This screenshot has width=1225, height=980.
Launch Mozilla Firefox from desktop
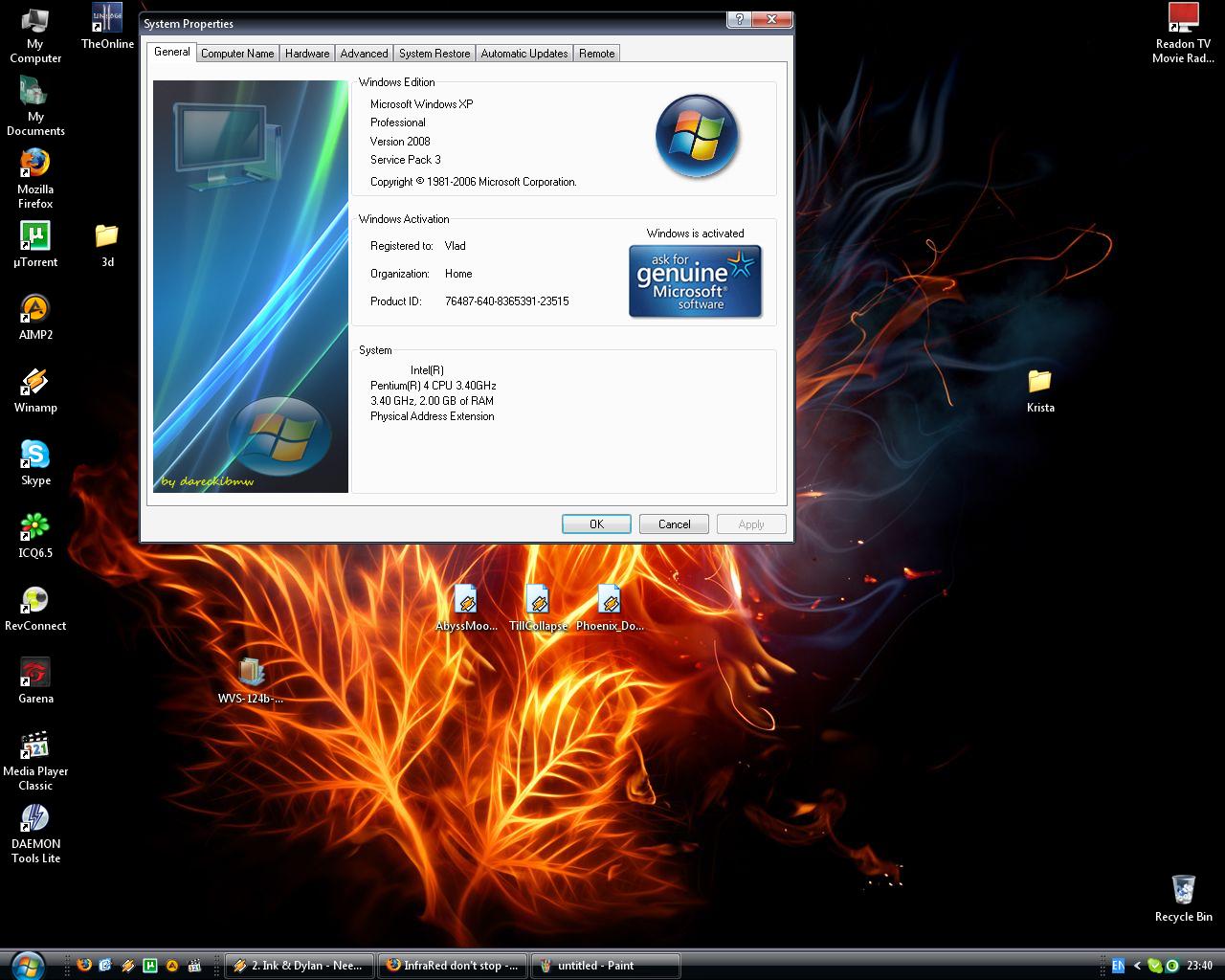(35, 180)
